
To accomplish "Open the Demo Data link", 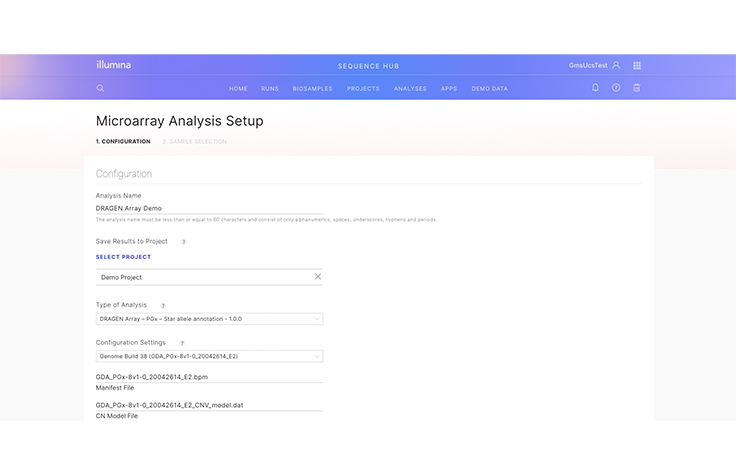I will (489, 88).
